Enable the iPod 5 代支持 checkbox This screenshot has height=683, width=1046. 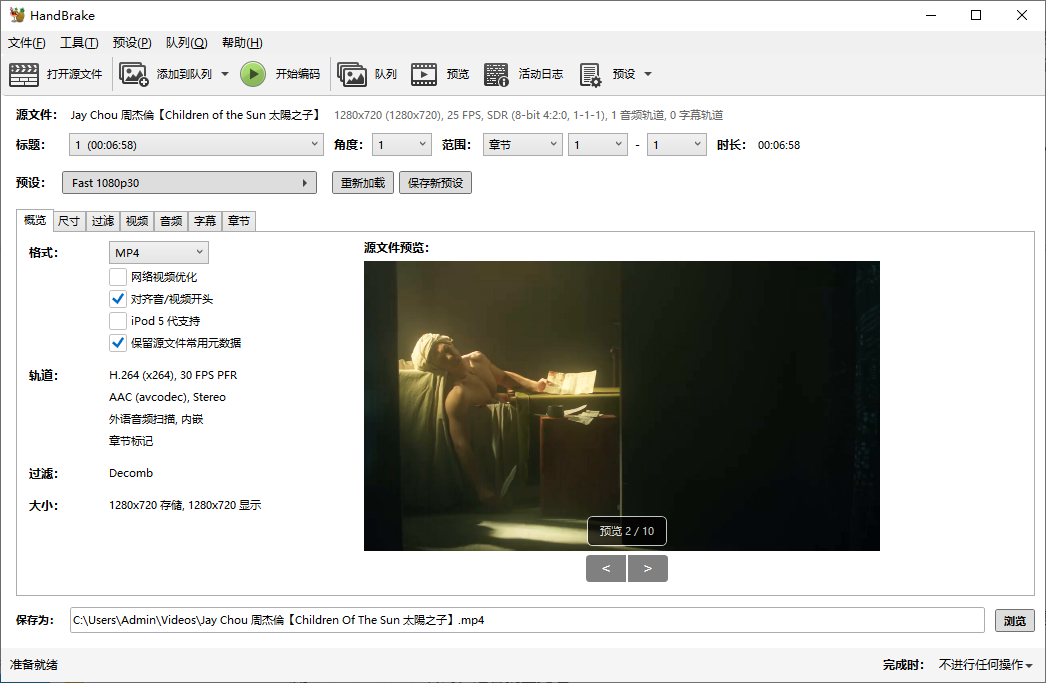click(117, 321)
